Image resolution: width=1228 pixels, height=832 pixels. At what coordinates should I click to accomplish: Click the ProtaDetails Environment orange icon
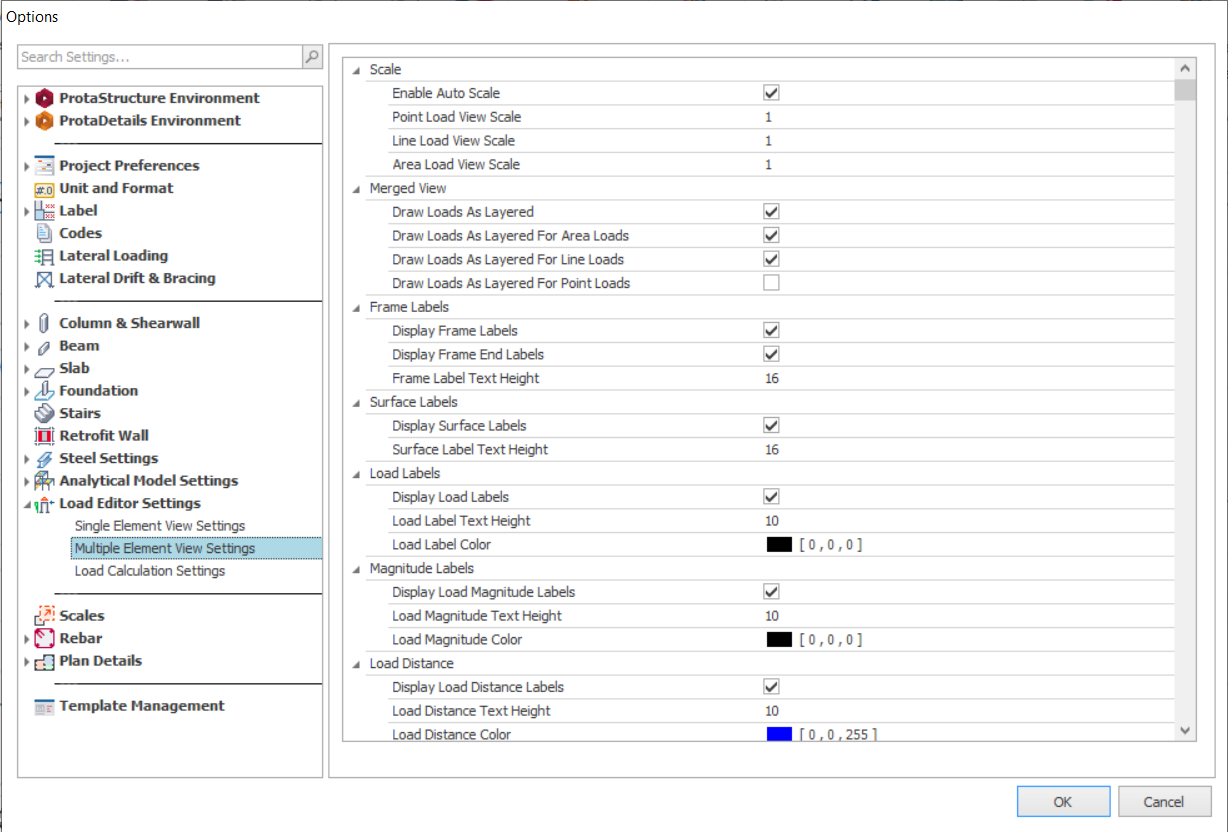[x=44, y=121]
